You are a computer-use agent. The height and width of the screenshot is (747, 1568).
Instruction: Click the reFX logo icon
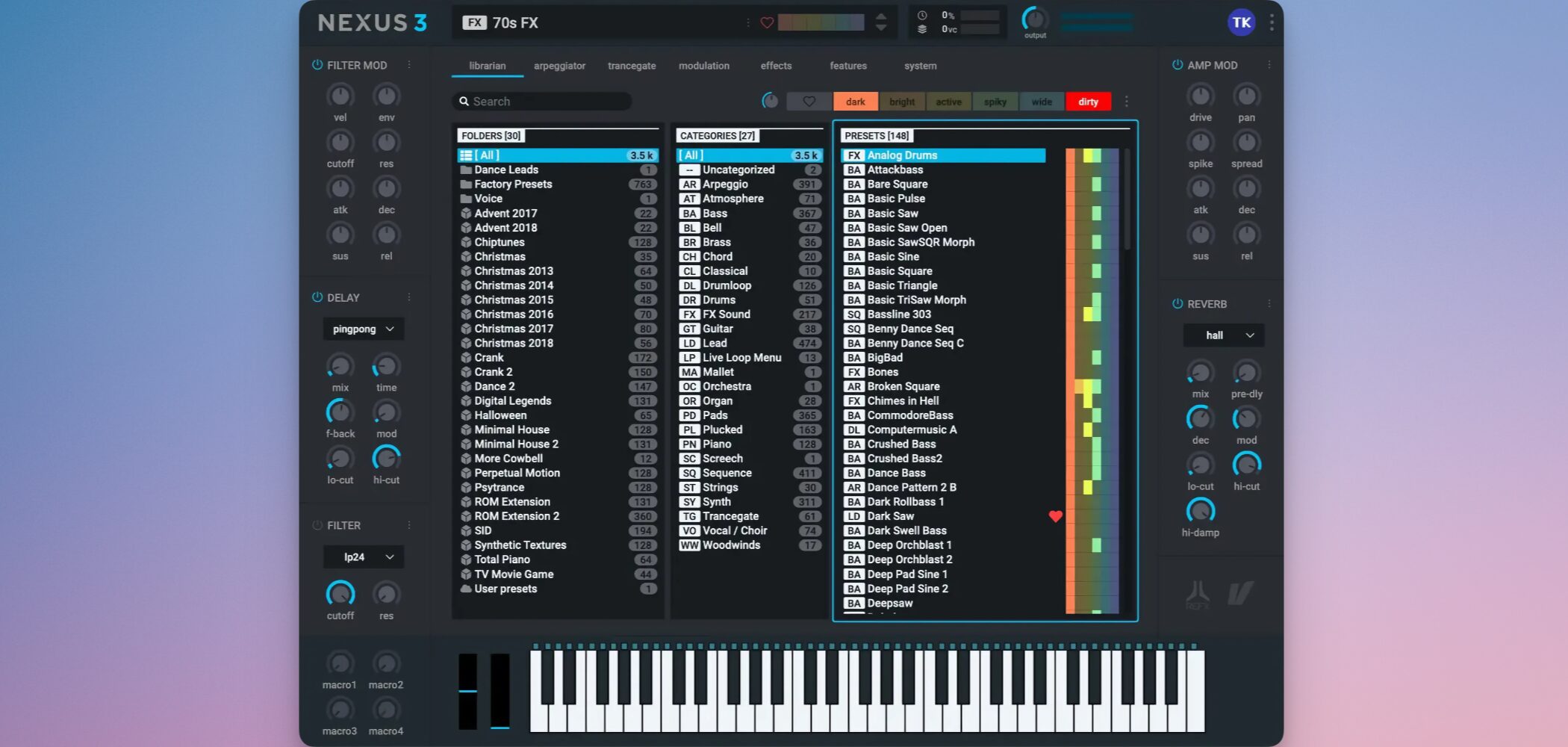point(1198,595)
